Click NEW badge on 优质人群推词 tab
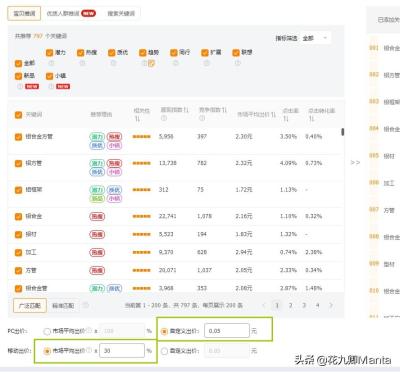 point(88,13)
